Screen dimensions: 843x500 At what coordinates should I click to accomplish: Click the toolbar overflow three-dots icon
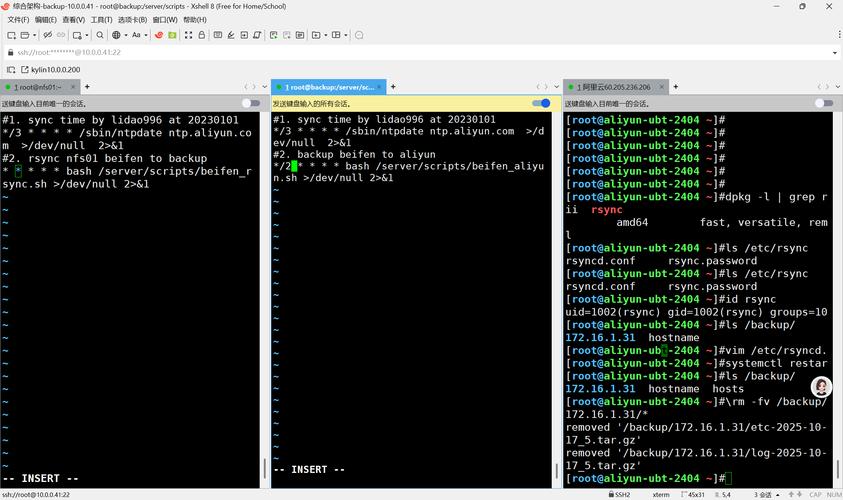839,34
